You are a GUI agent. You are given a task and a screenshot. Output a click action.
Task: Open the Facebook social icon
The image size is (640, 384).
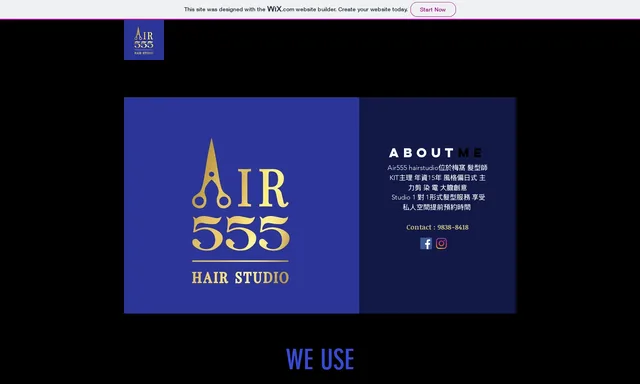[426, 244]
